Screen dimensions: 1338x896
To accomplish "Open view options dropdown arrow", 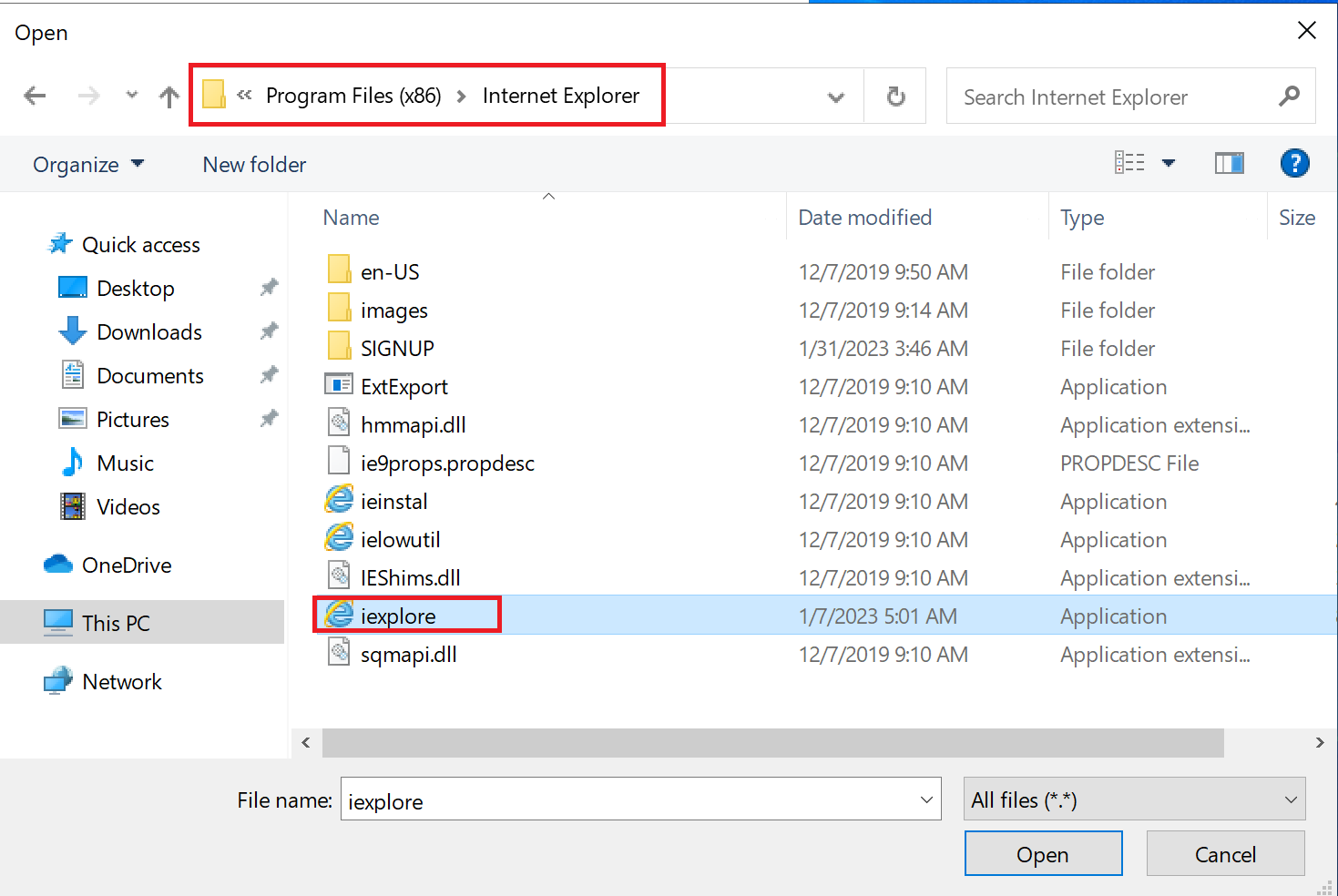I will [1169, 164].
